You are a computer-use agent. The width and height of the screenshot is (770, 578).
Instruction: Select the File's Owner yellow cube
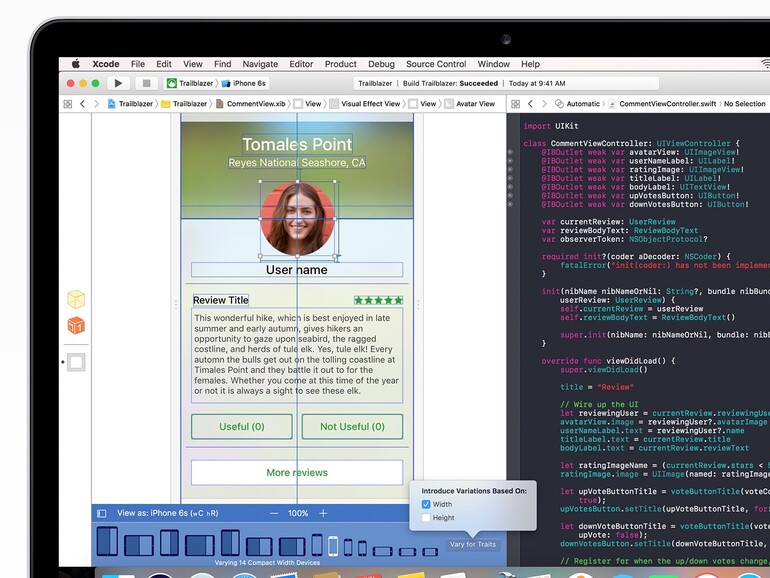click(x=76, y=299)
